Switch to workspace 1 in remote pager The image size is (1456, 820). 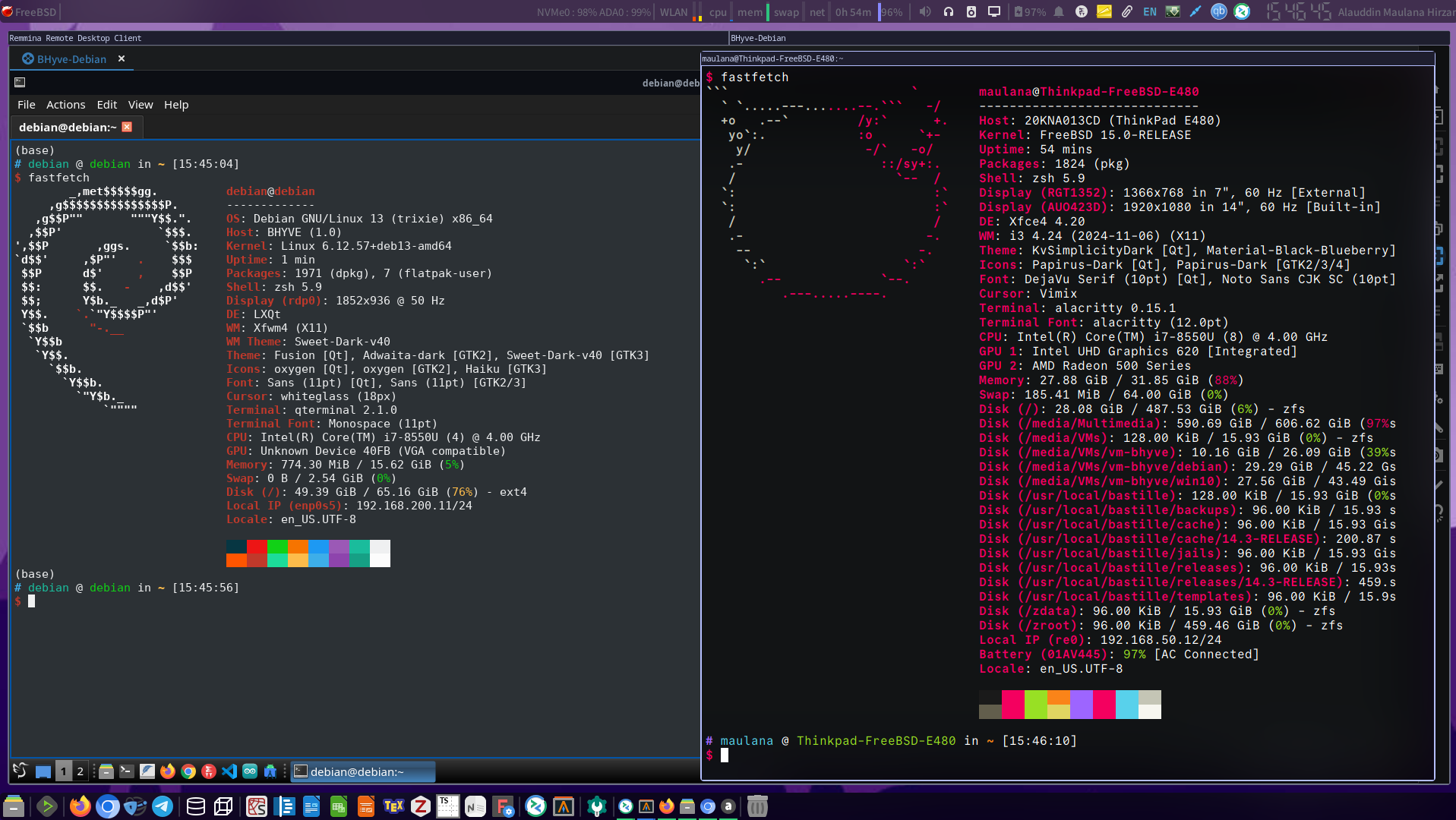click(x=63, y=771)
